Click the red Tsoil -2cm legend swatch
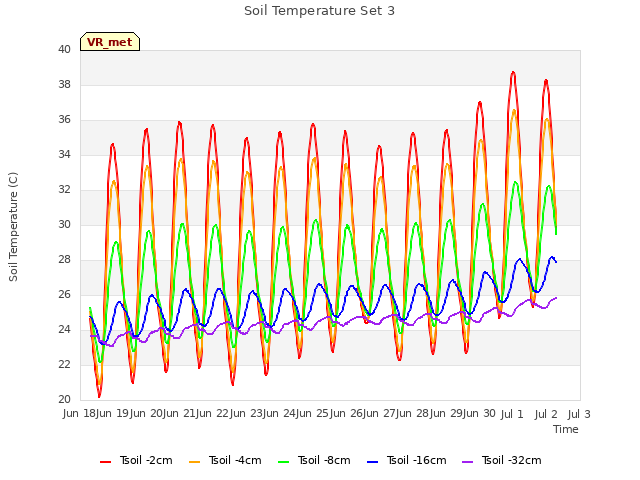Image resolution: width=640 pixels, height=480 pixels. click(x=105, y=462)
